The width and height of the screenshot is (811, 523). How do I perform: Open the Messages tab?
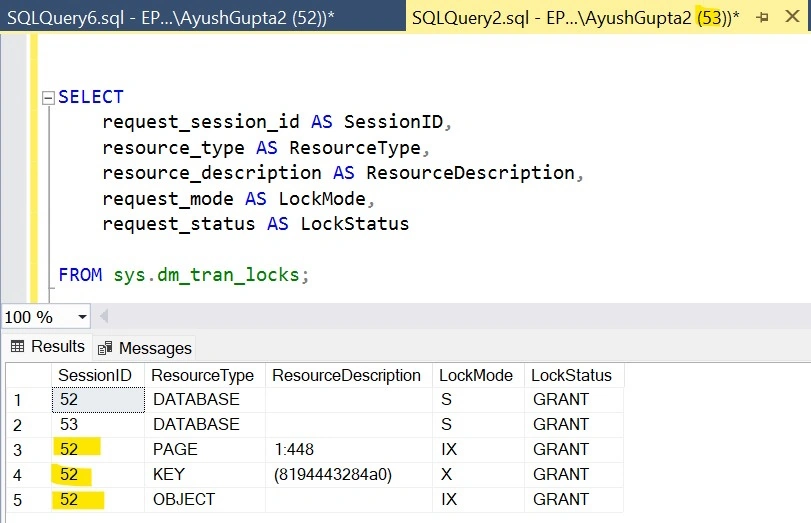pyautogui.click(x=145, y=348)
